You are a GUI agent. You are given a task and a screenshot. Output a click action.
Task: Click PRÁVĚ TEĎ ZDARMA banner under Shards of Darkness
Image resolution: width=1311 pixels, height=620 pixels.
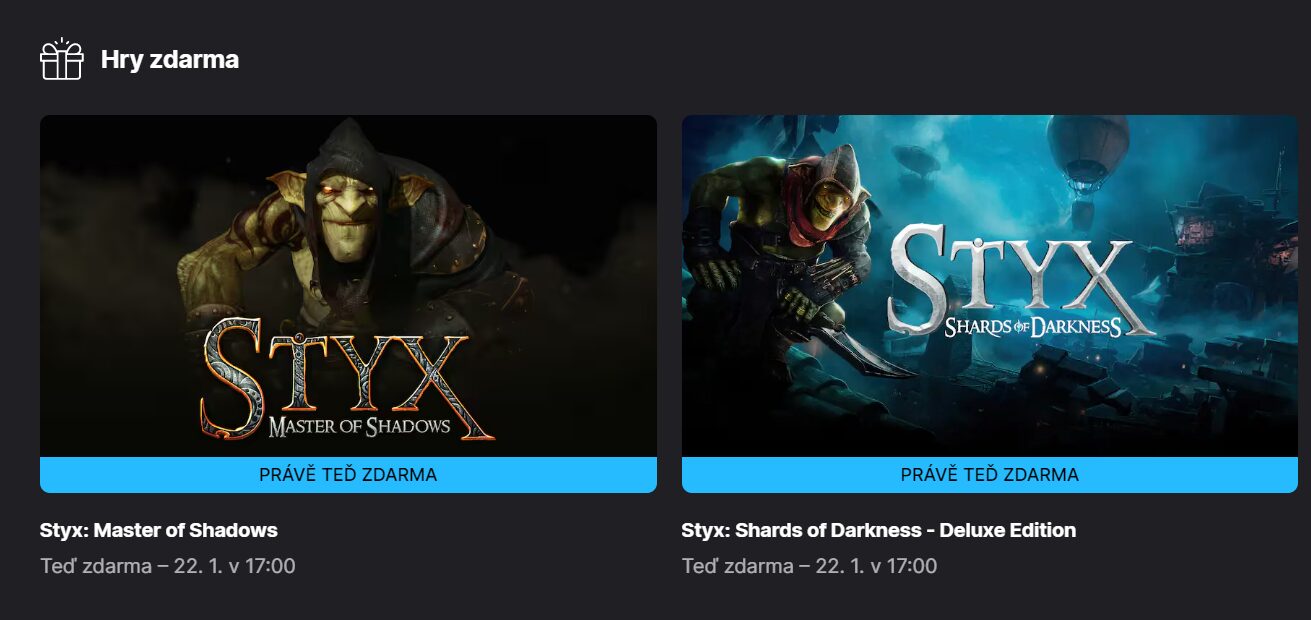point(990,475)
